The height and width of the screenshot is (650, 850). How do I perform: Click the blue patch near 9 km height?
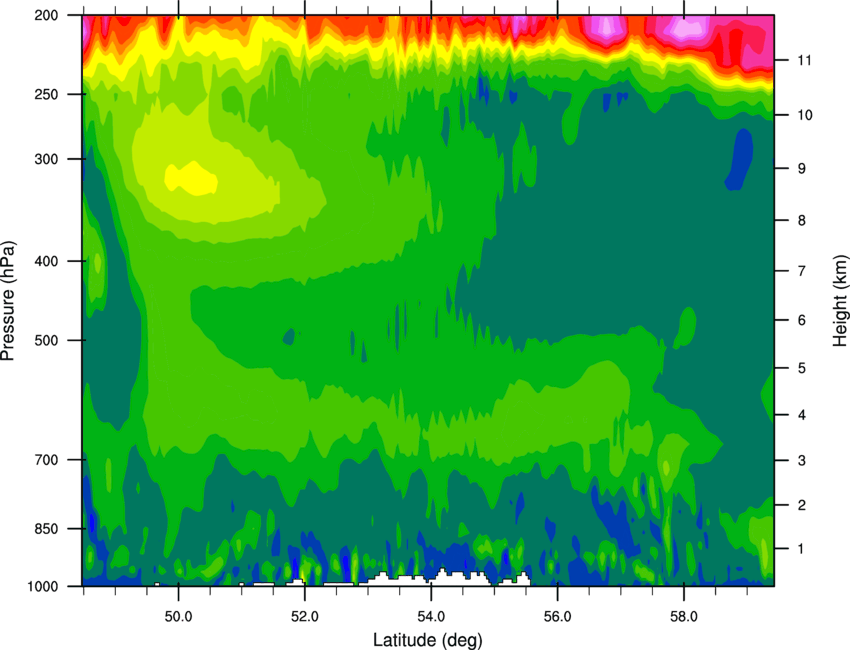click(x=740, y=159)
